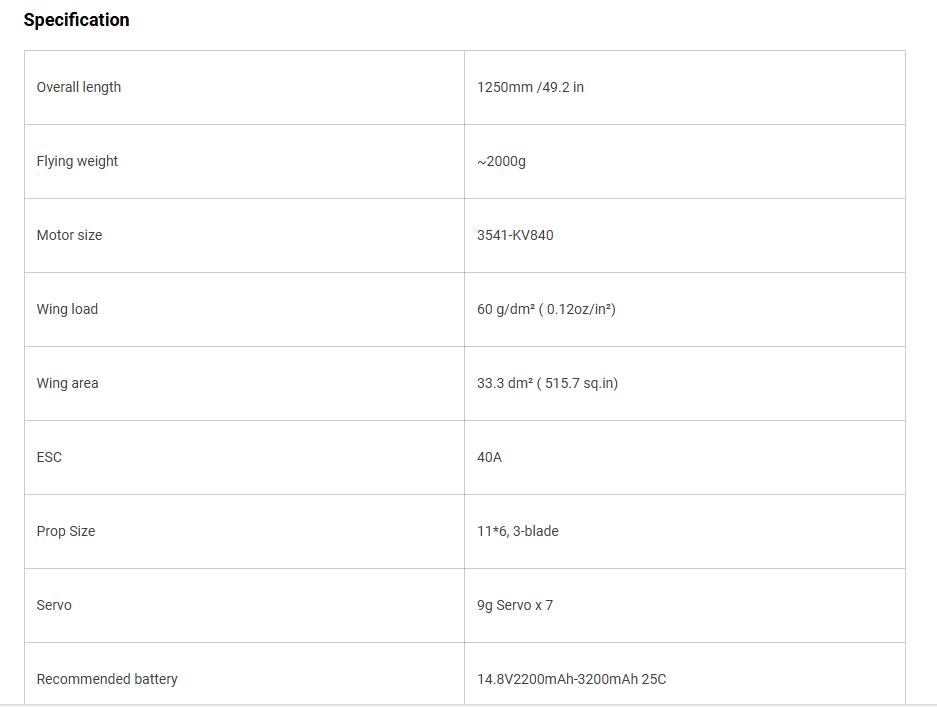The width and height of the screenshot is (937, 707).
Task: Click the 515.7 sq.in text
Action: click(580, 383)
